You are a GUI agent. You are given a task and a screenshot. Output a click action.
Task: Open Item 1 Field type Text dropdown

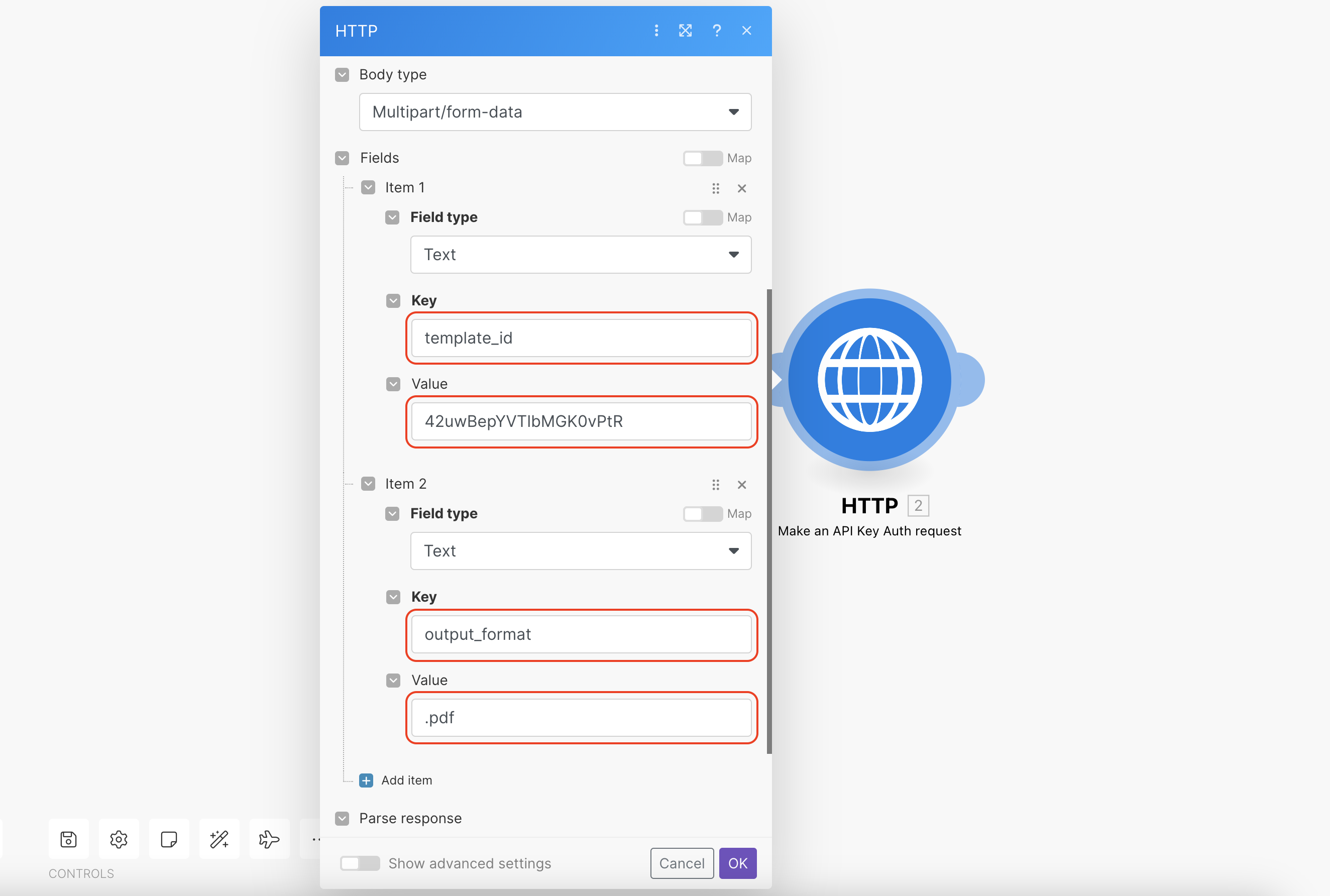pos(581,255)
